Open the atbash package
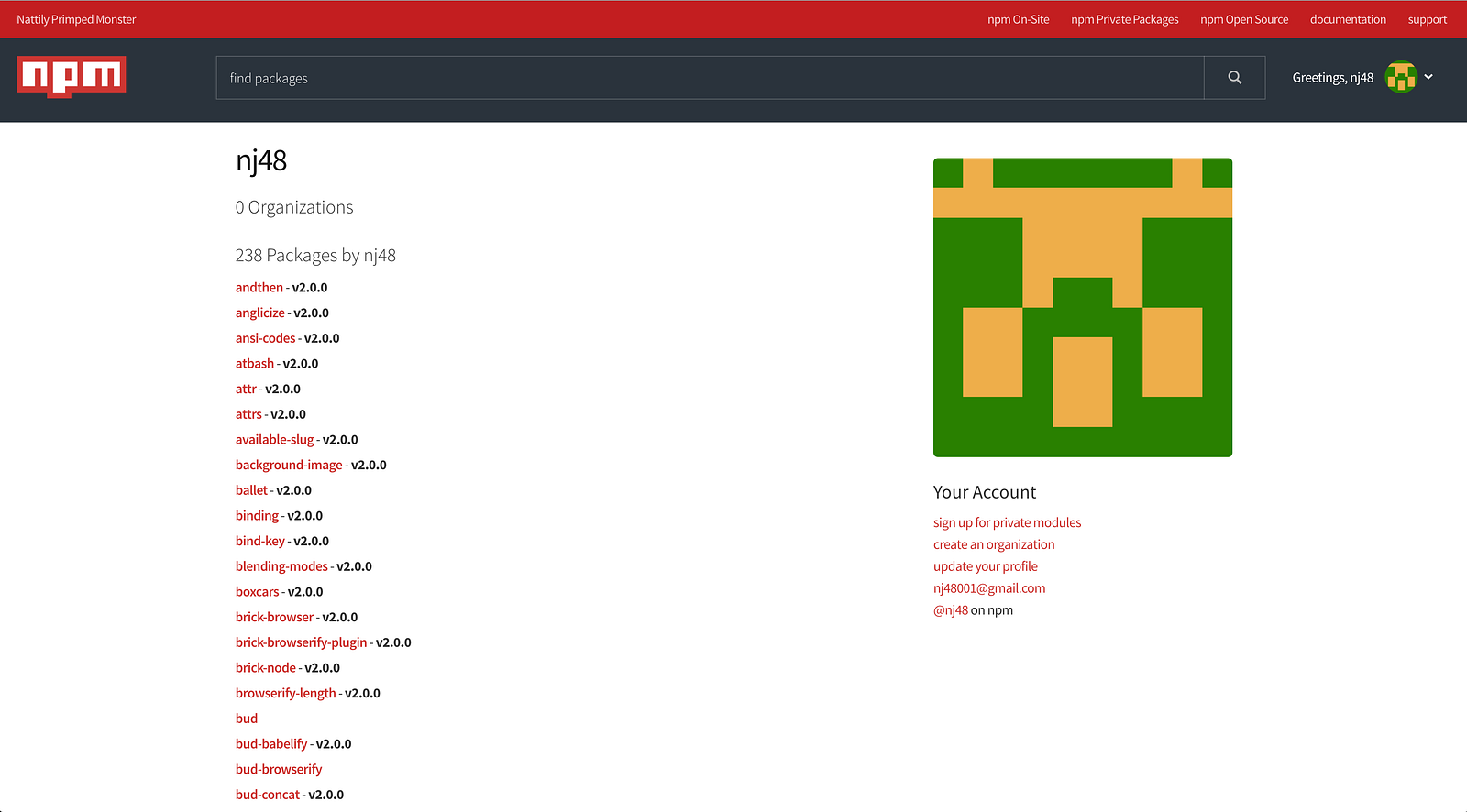The height and width of the screenshot is (812, 1467). 255,364
